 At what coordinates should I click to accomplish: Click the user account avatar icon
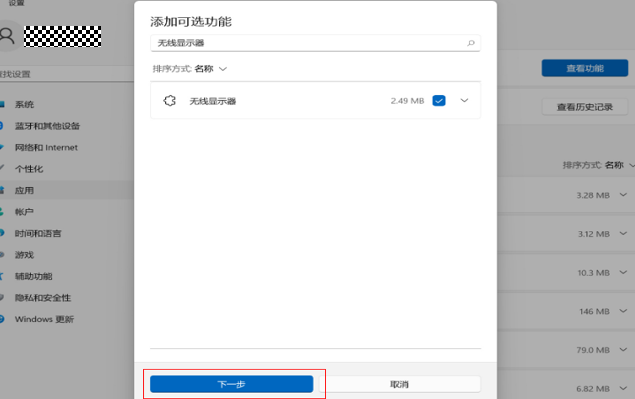[7, 36]
